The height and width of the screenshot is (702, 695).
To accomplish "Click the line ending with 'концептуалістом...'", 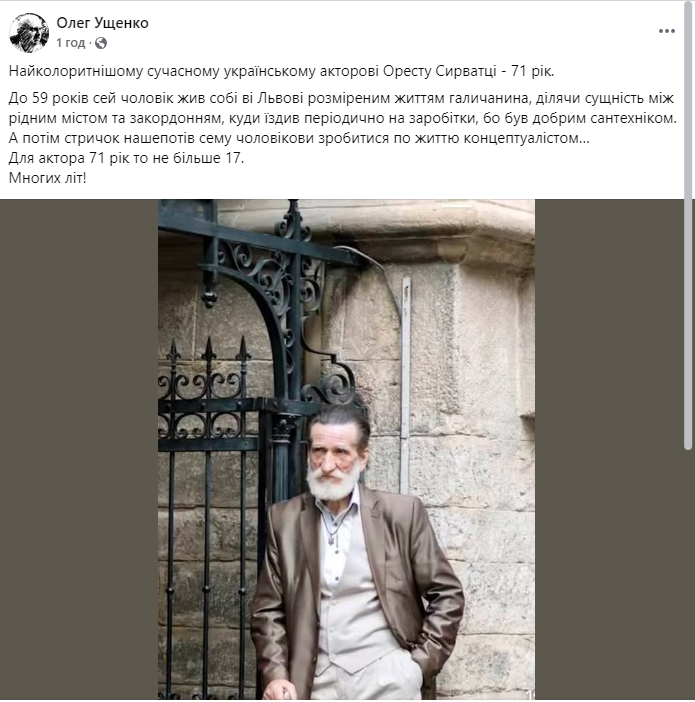I will tap(299, 138).
